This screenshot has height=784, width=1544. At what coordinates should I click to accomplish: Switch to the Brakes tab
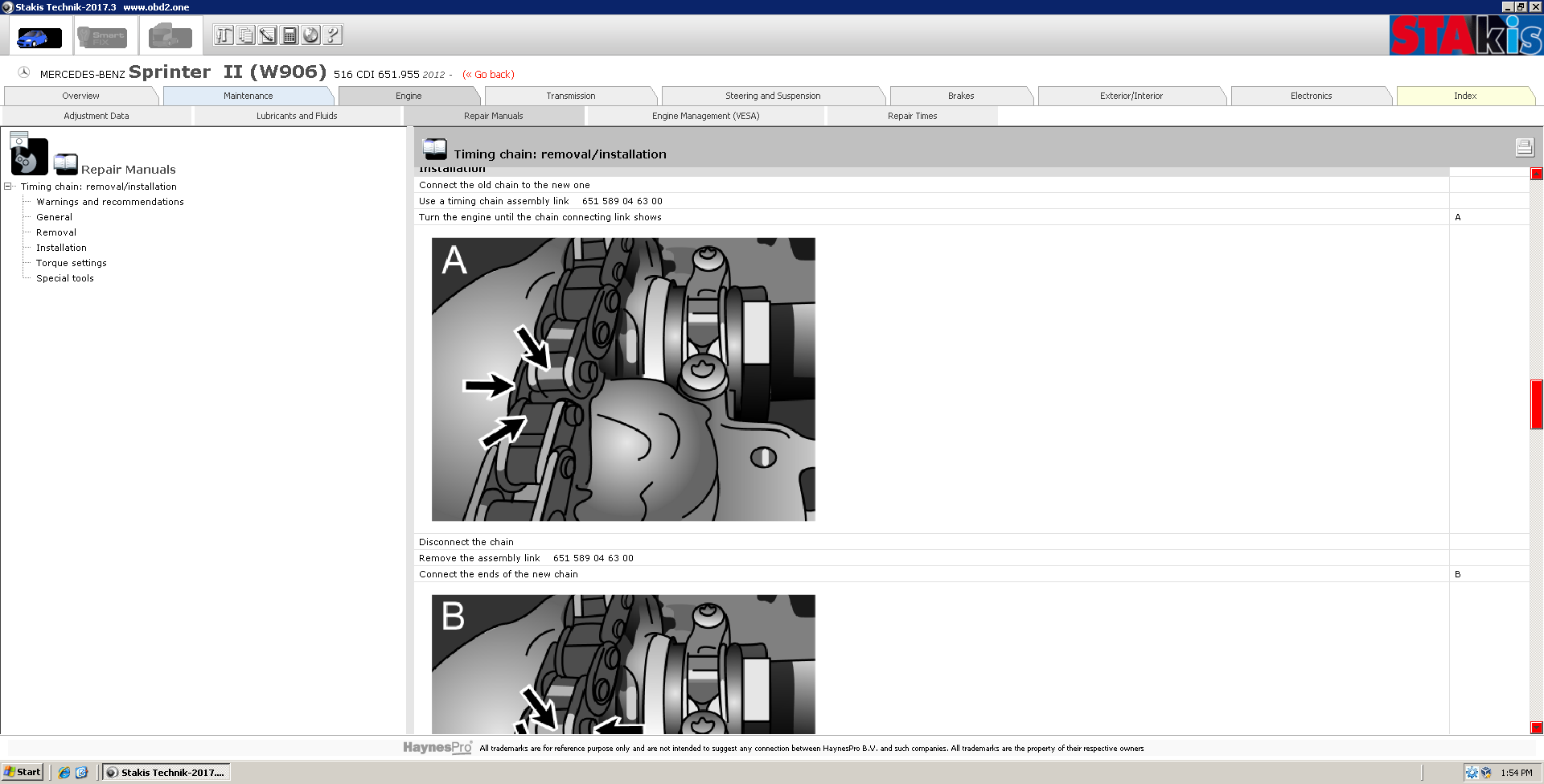960,96
